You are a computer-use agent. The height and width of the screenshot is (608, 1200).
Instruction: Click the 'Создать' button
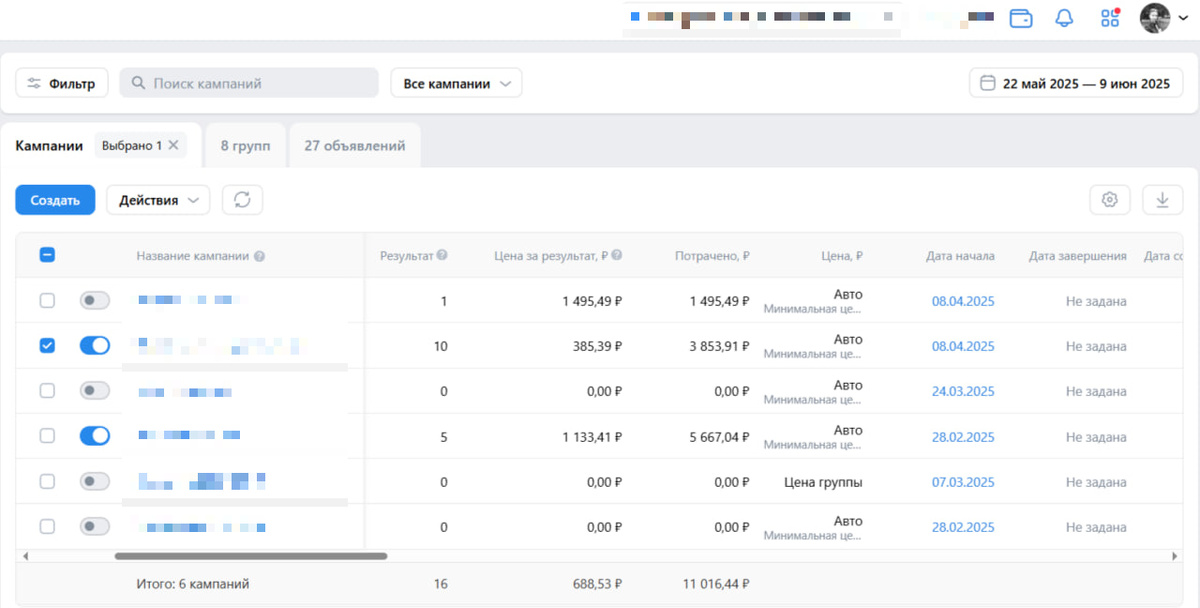pos(55,200)
